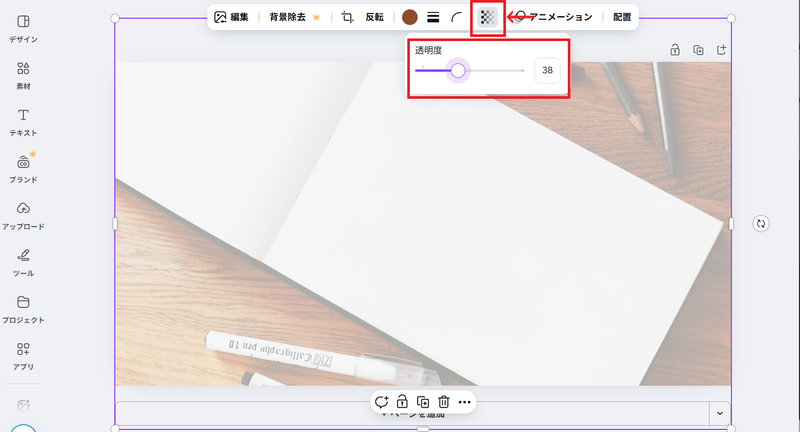
Task: Open the 素材 elements panel
Action: click(23, 76)
